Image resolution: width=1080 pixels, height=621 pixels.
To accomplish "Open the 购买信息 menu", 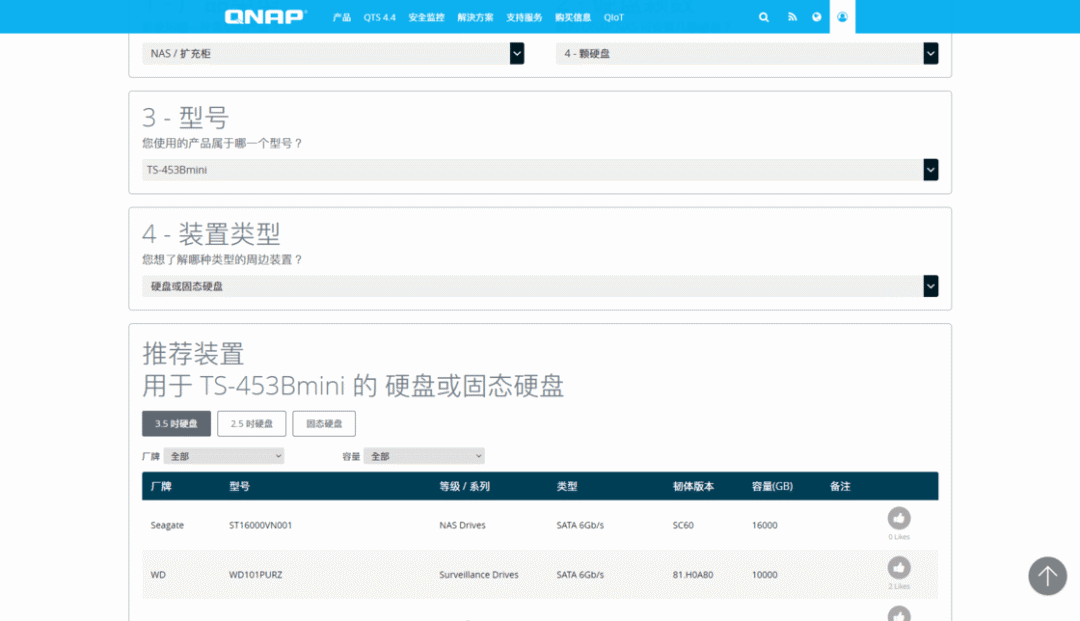I will pos(573,17).
